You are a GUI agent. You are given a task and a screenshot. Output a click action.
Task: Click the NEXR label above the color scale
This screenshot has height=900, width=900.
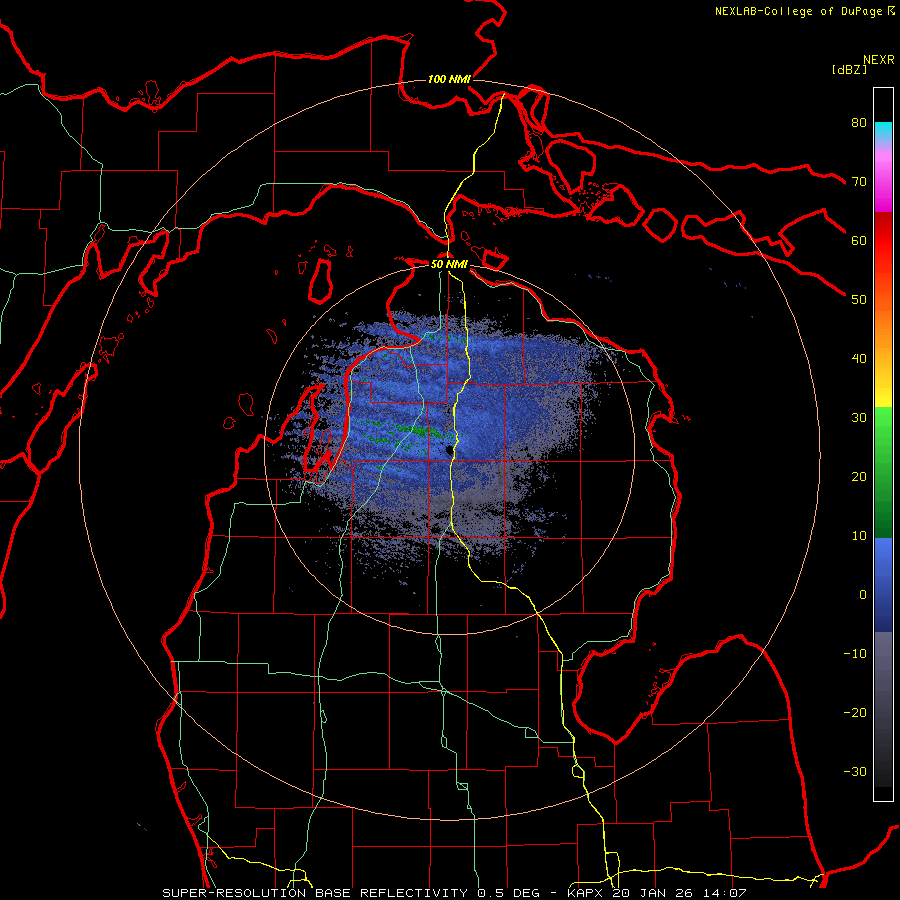[879, 60]
